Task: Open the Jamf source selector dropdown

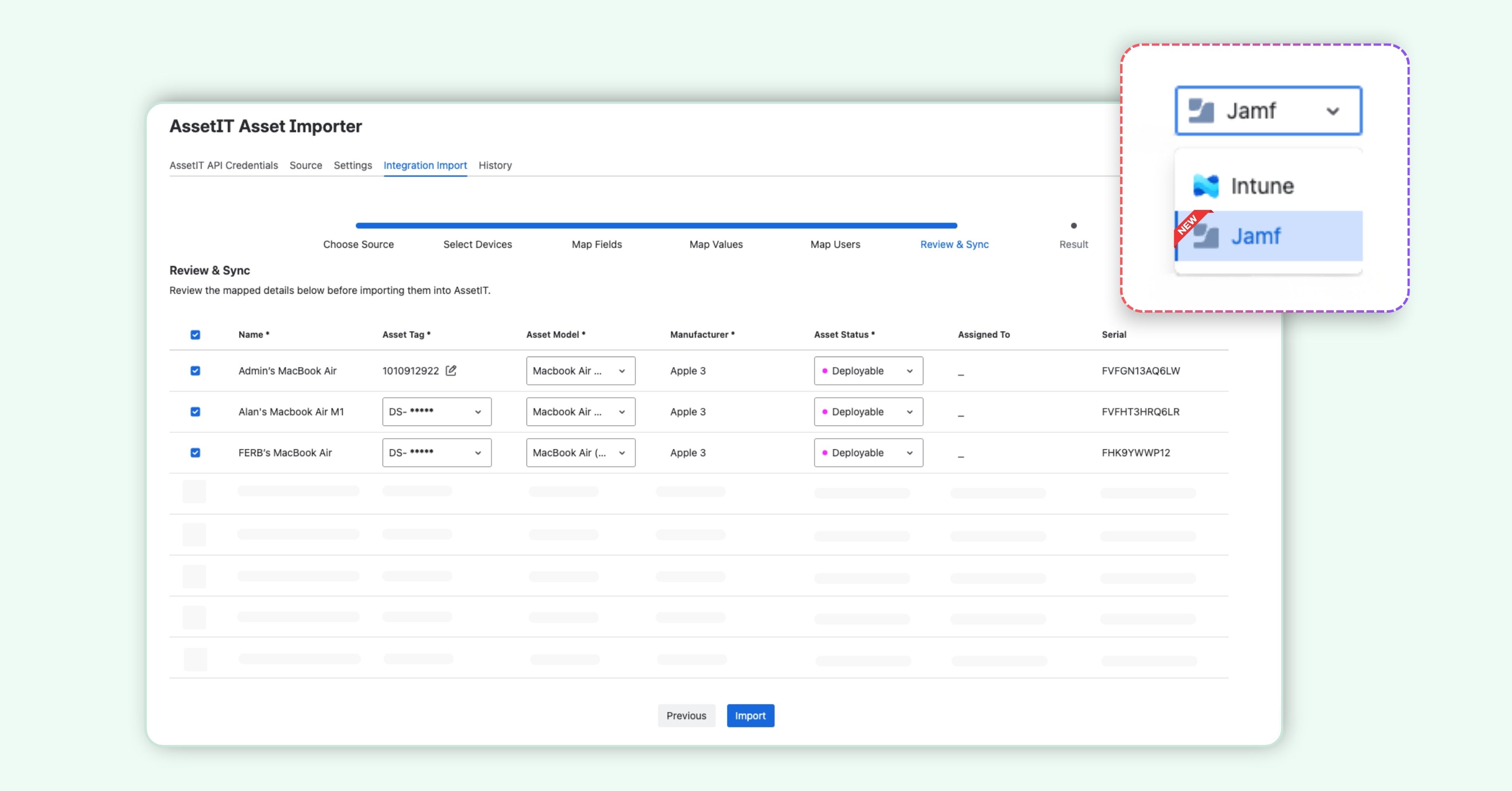Action: pos(1268,111)
